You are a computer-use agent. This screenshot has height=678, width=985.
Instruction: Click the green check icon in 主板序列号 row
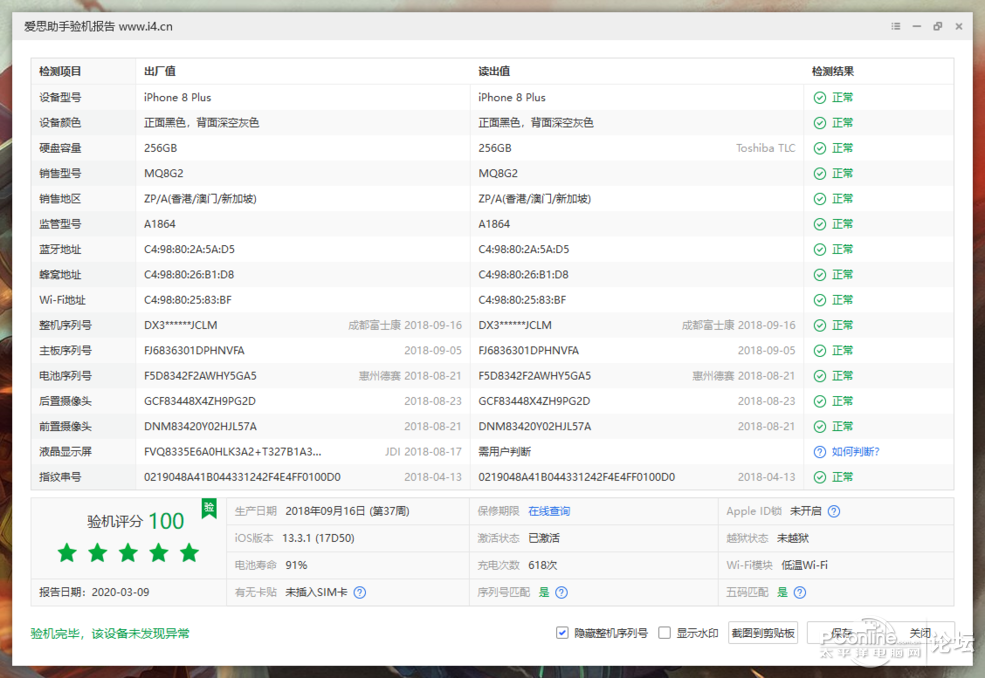[820, 351]
